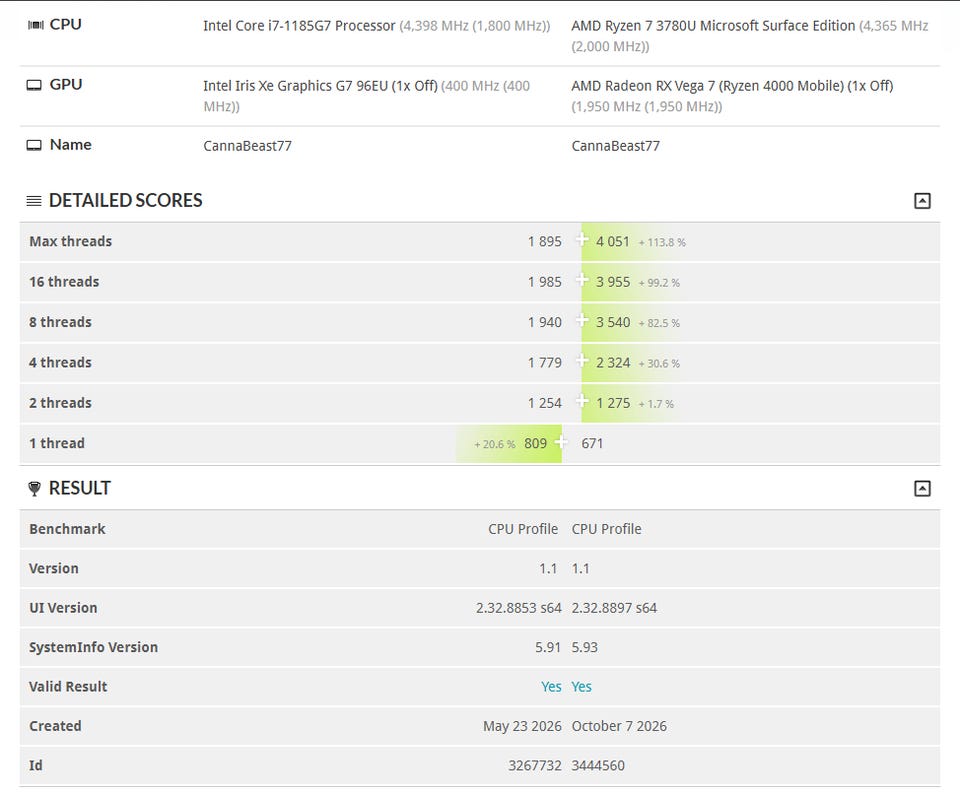Viewport: 960px width, 794px height.
Task: Click the trophy icon beside Result
Action: (x=34, y=489)
